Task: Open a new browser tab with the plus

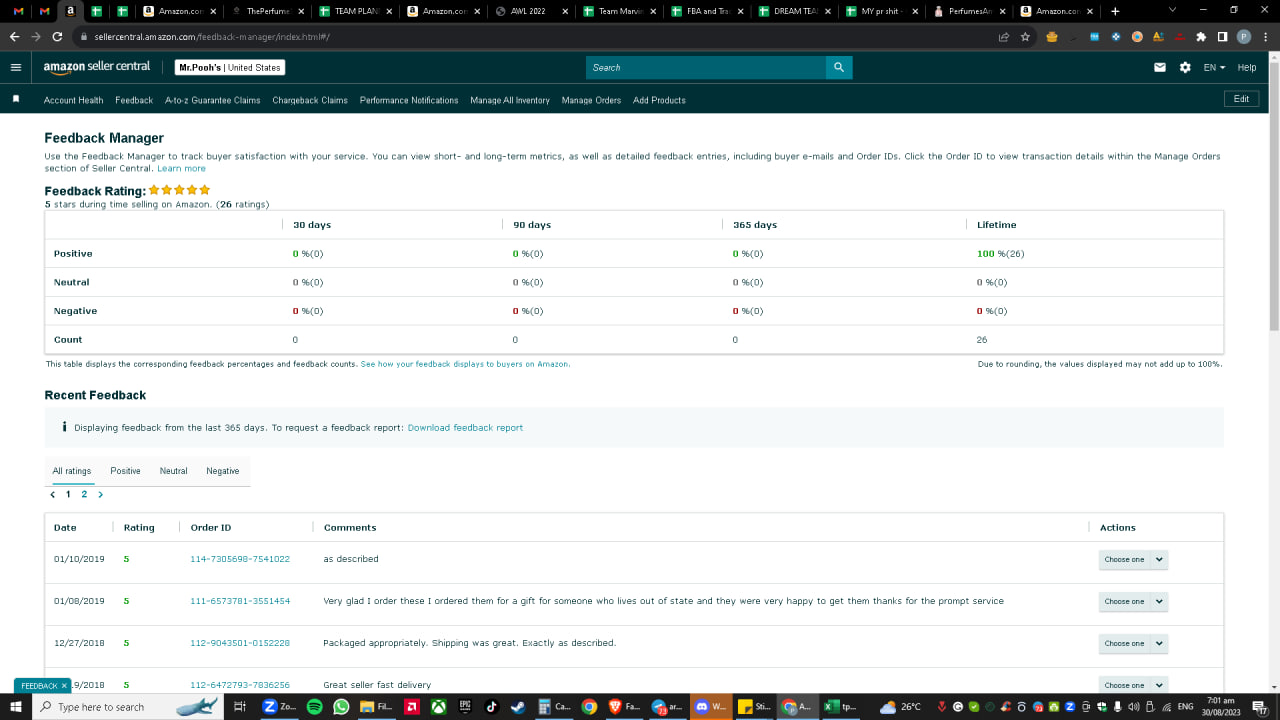Action: click(x=1115, y=11)
